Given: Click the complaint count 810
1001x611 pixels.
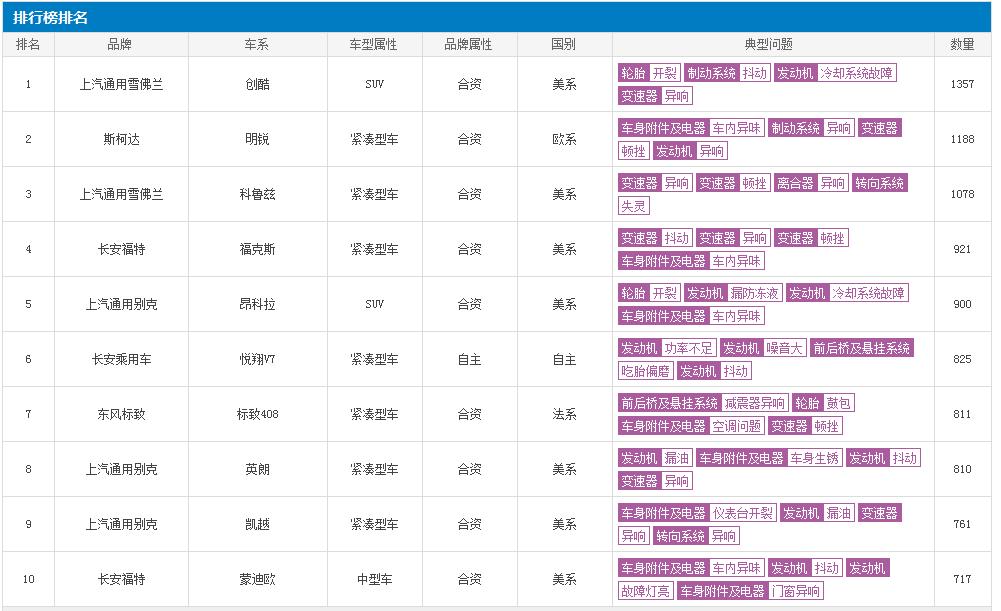Looking at the screenshot, I should coord(962,469).
